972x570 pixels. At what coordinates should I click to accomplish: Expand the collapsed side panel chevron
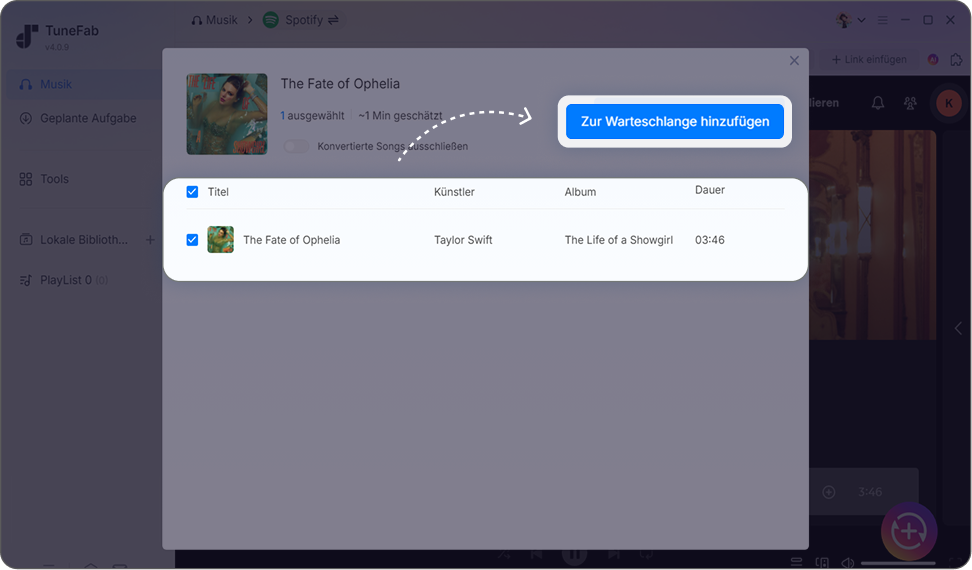(958, 328)
